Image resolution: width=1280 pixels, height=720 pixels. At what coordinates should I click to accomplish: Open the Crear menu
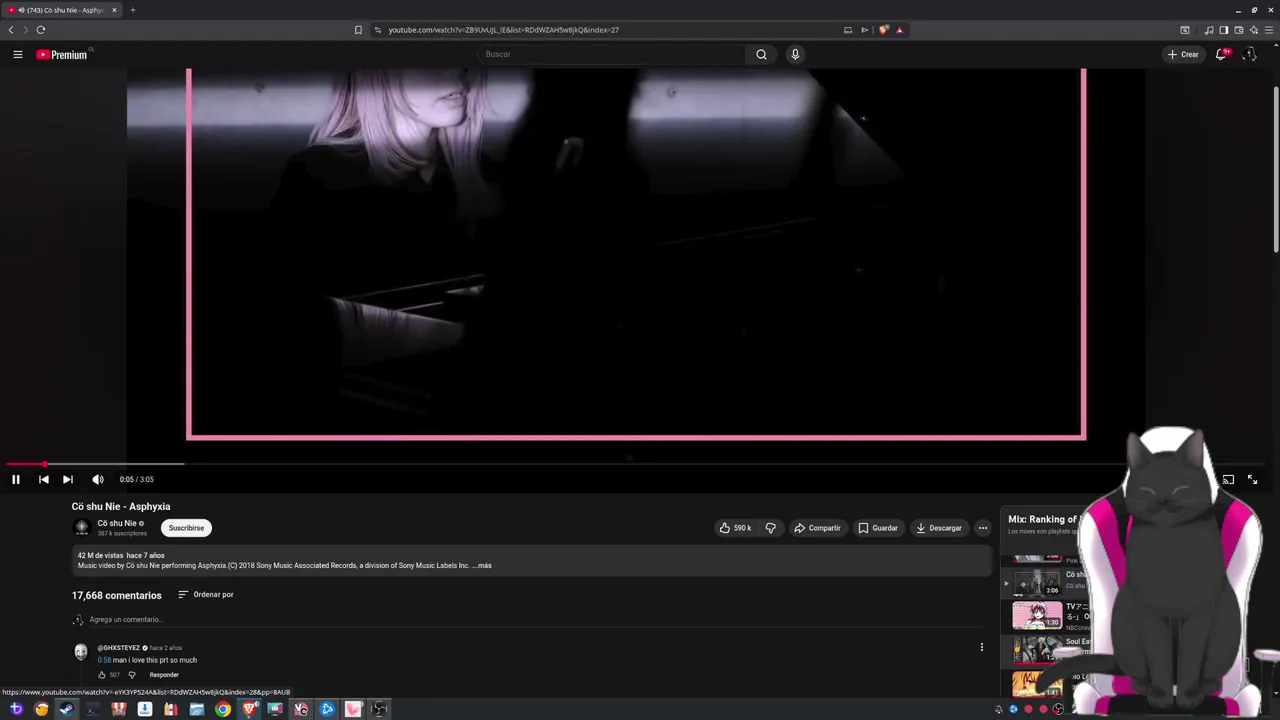click(1183, 54)
